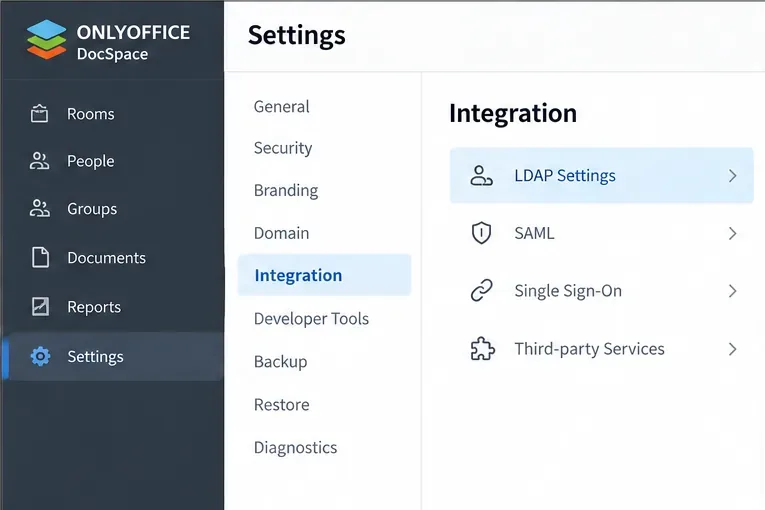Navigate to Documents label in sidebar
The height and width of the screenshot is (510, 765).
106,258
